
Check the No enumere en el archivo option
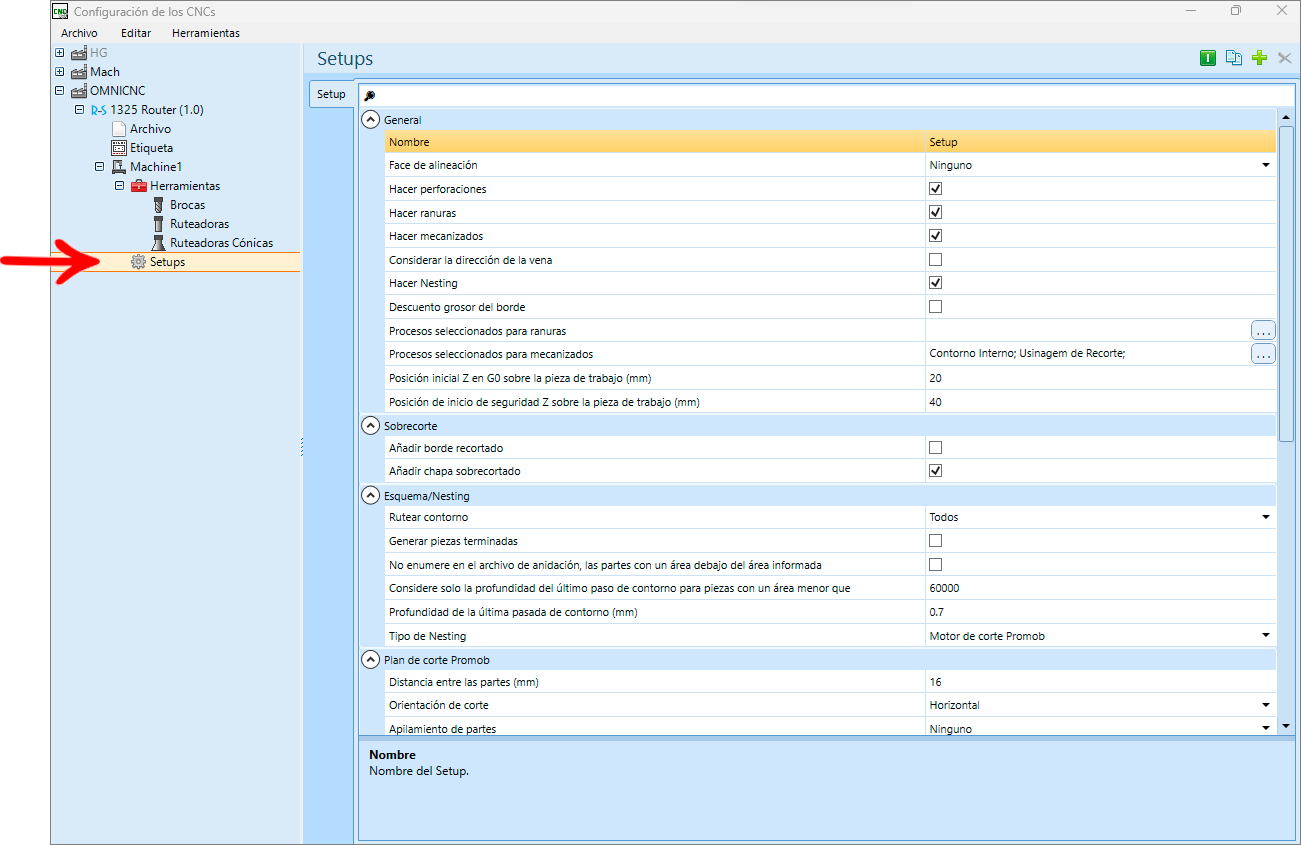pyautogui.click(x=936, y=565)
